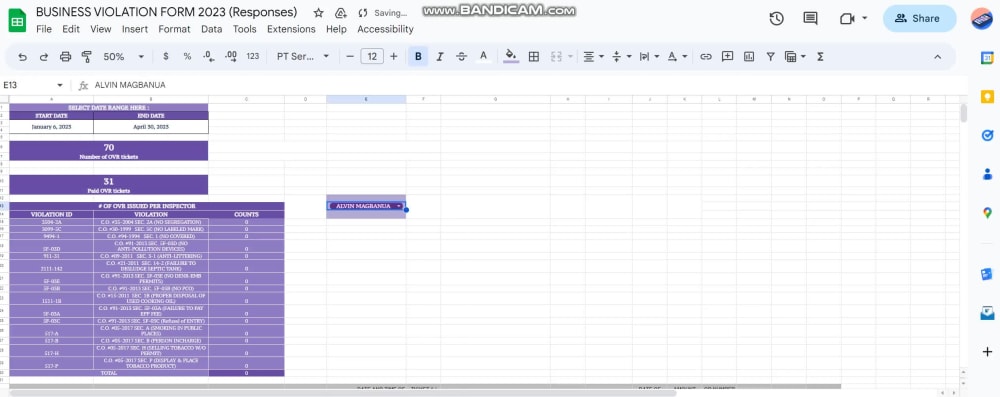The width and height of the screenshot is (1000, 397).
Task: Click the Name box showing E13
Action: coord(33,85)
